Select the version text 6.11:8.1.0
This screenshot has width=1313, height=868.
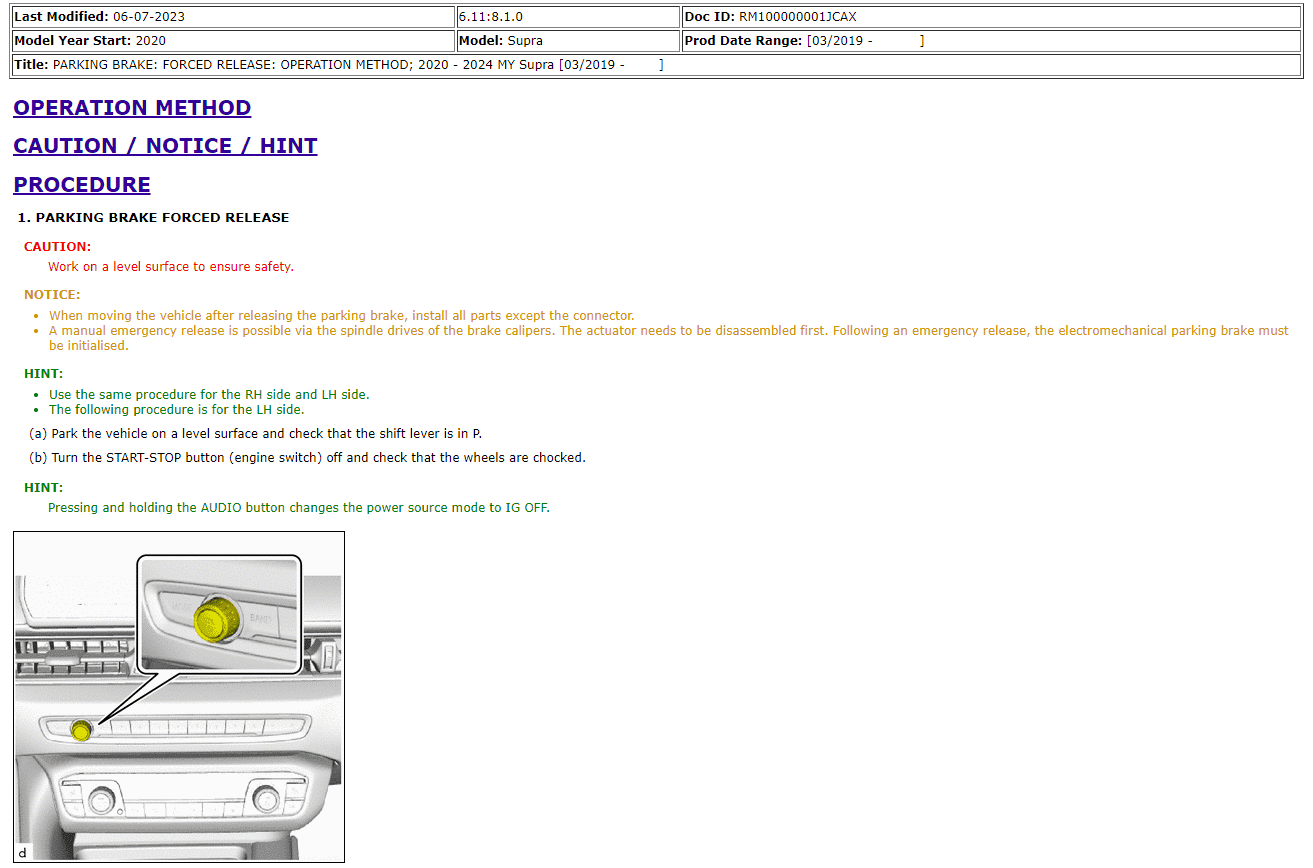point(491,17)
